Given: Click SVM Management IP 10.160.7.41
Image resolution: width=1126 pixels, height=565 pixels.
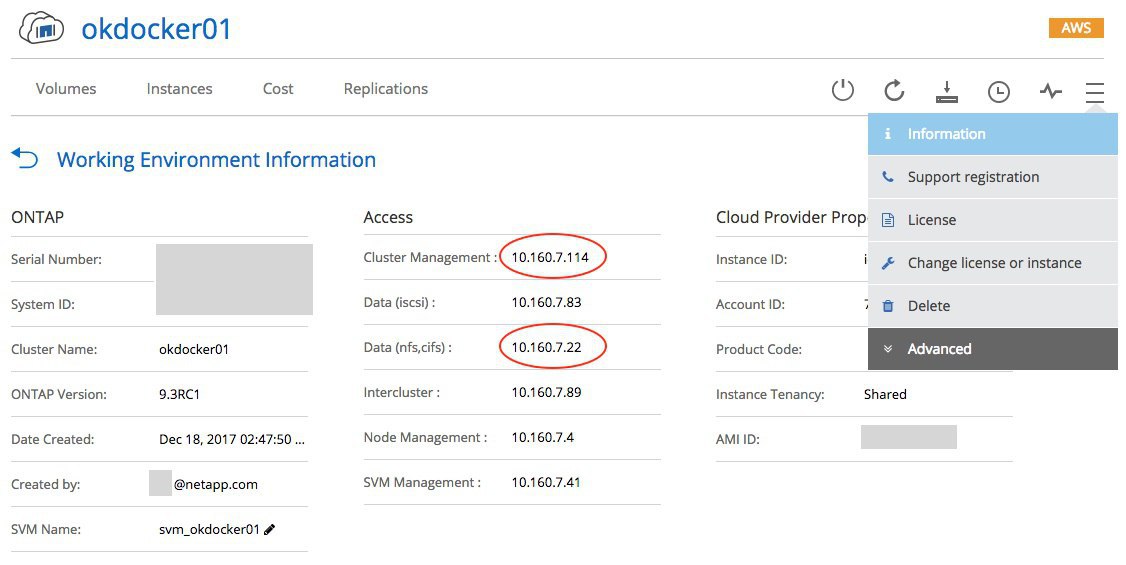Looking at the screenshot, I should [546, 482].
